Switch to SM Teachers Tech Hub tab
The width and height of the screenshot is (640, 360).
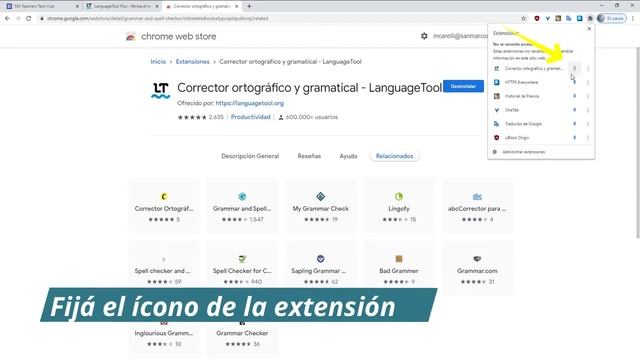click(42, 7)
